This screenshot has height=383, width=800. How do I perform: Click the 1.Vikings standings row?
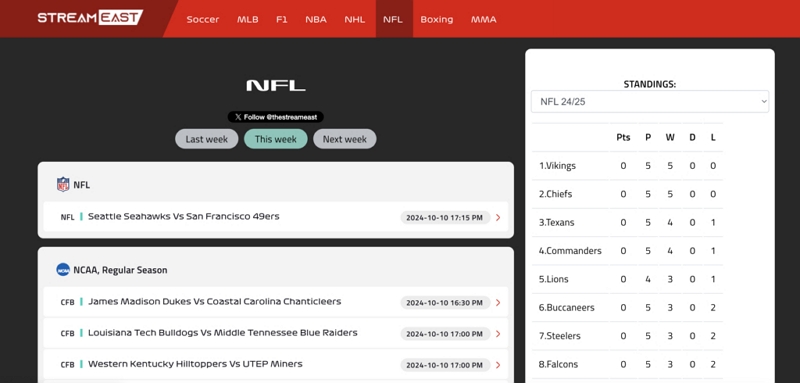point(628,166)
